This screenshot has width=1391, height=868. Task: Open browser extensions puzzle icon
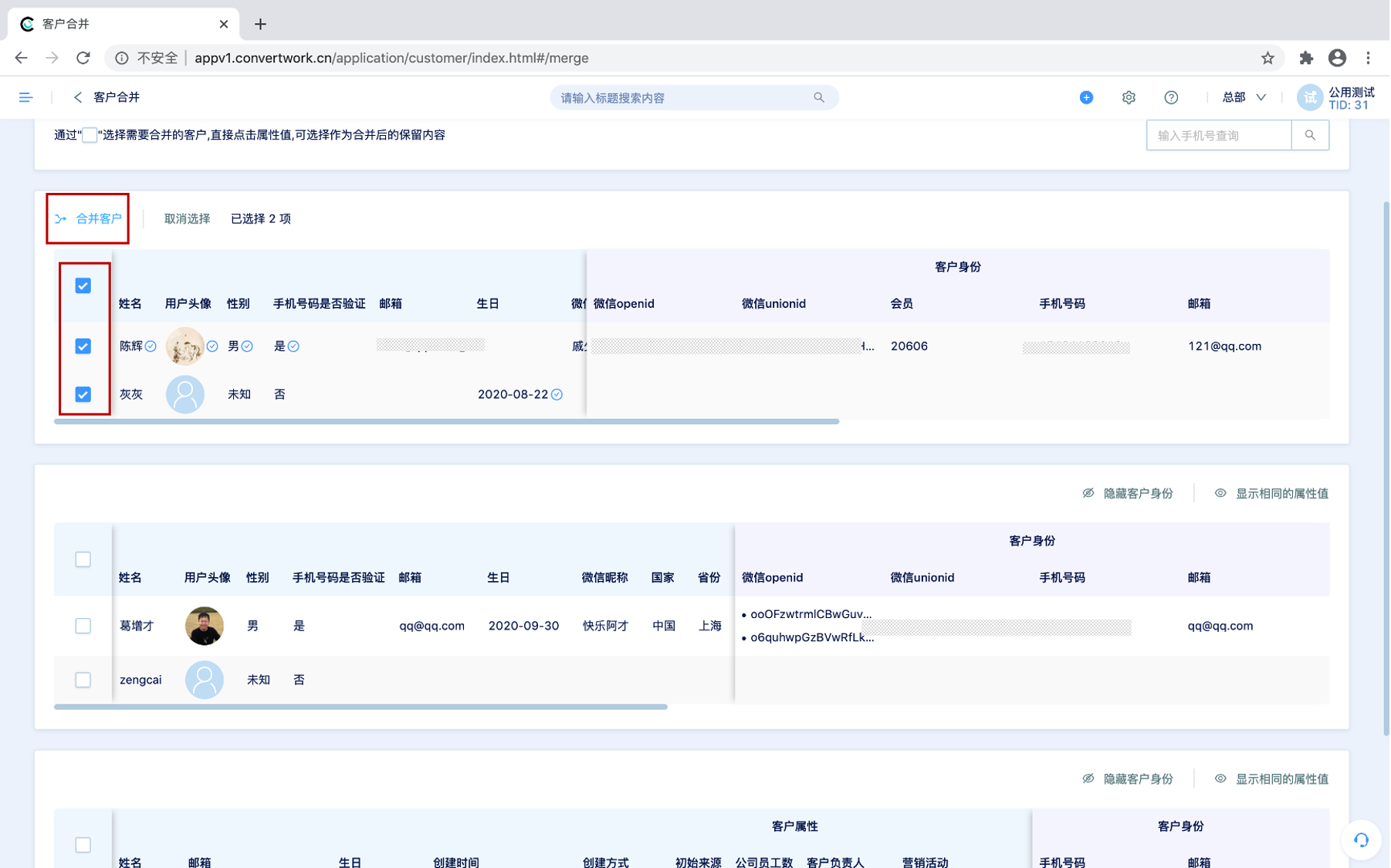[1306, 58]
